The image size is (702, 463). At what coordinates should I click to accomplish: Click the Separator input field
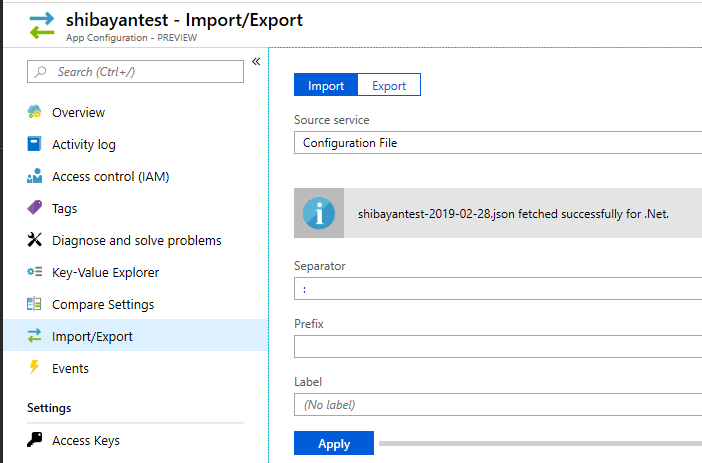tap(498, 289)
